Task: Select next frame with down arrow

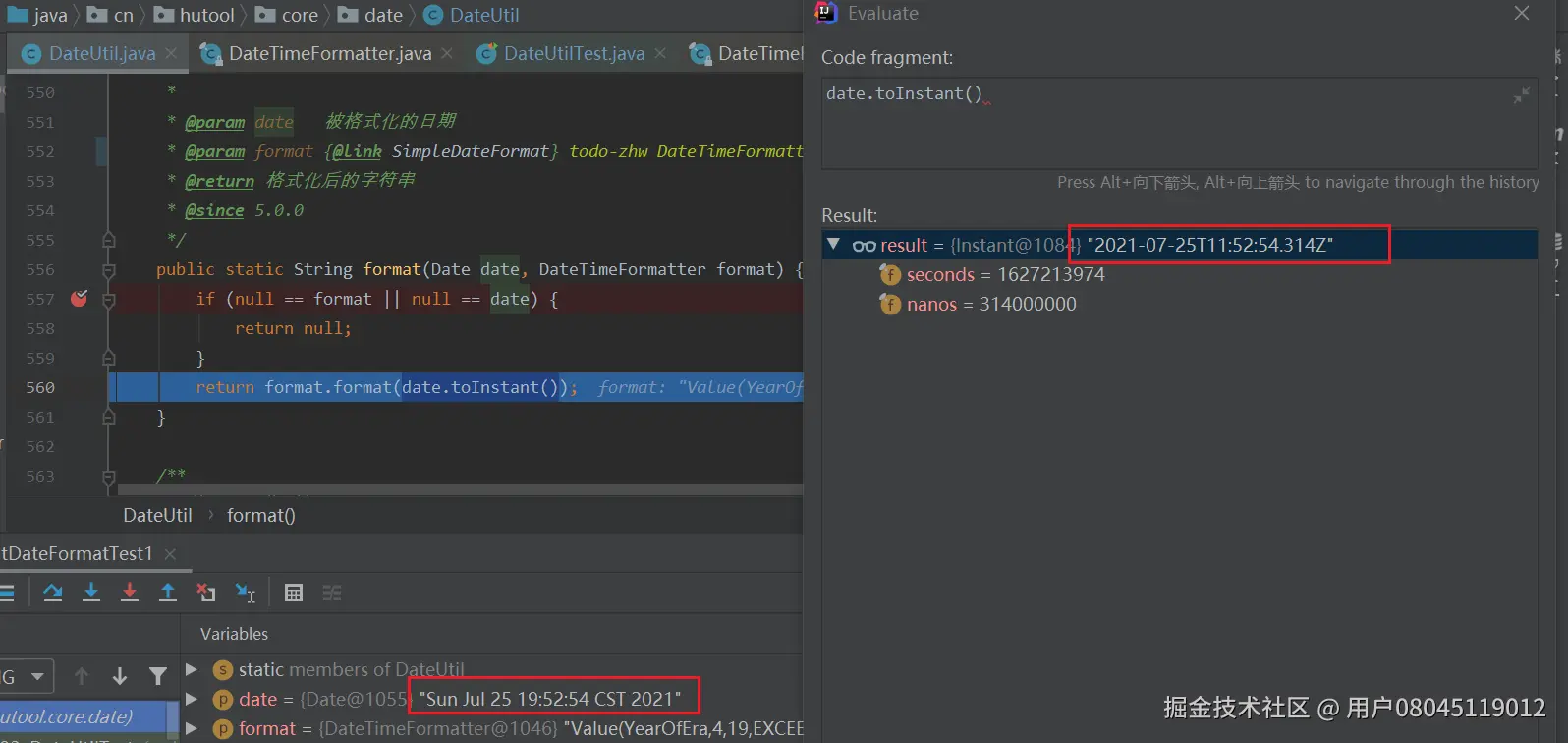Action: [120, 676]
